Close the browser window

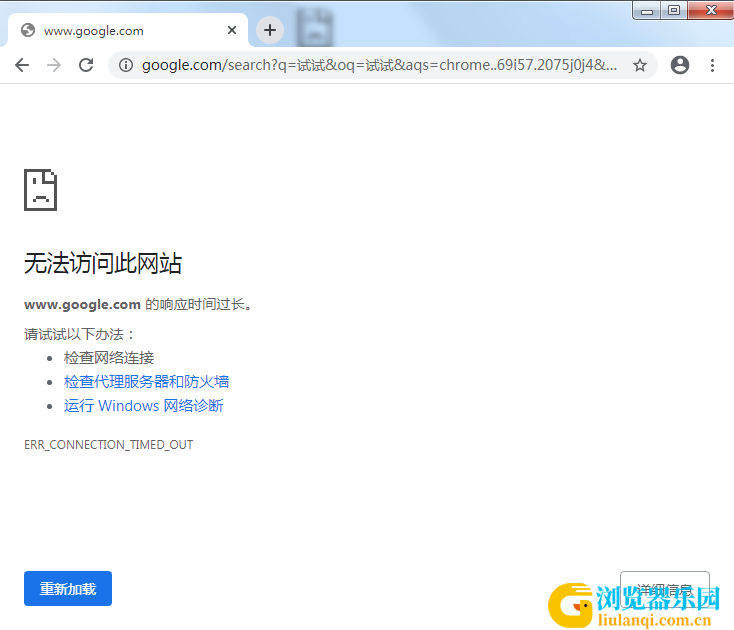point(711,10)
